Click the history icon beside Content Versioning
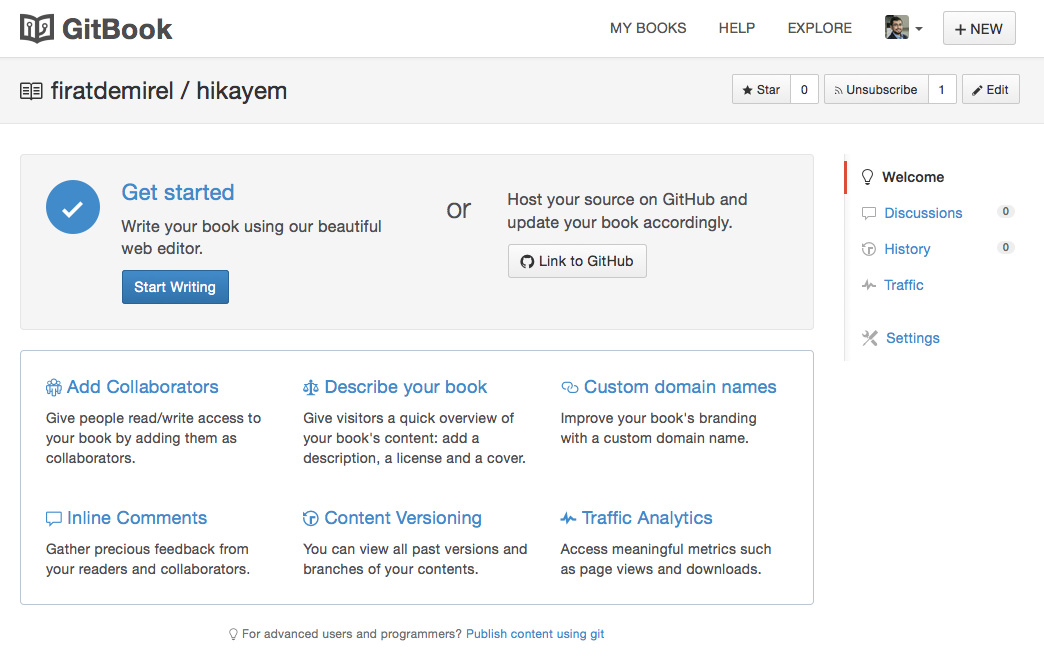1044x665 pixels. pyautogui.click(x=311, y=518)
